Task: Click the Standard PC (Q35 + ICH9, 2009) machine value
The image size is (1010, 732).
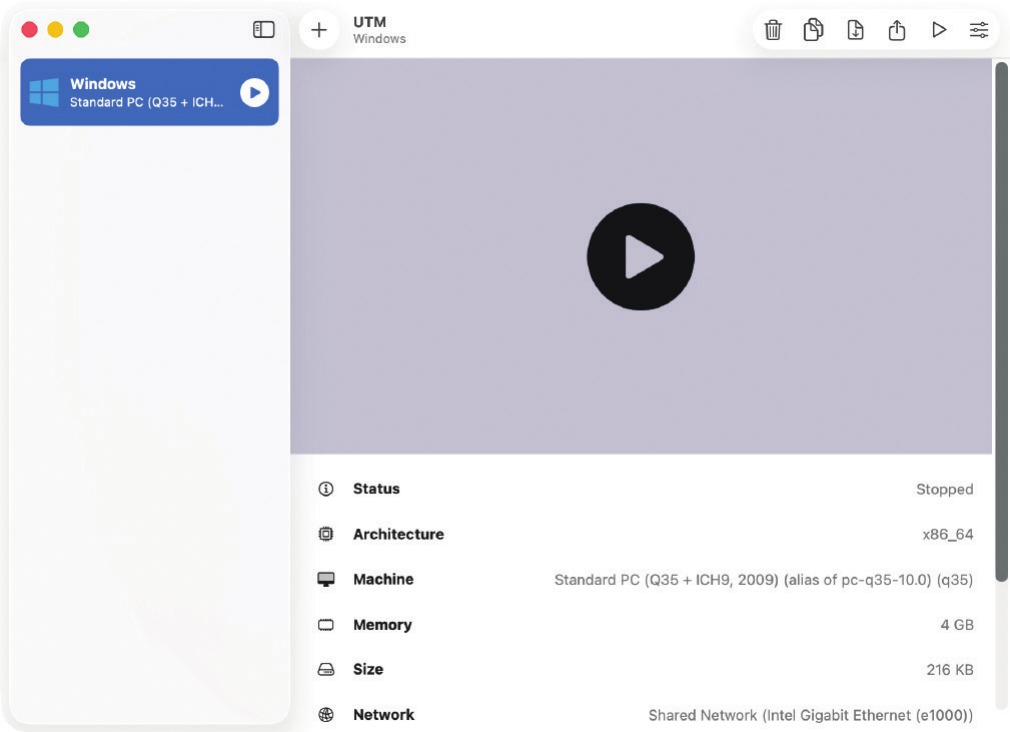Action: click(763, 580)
